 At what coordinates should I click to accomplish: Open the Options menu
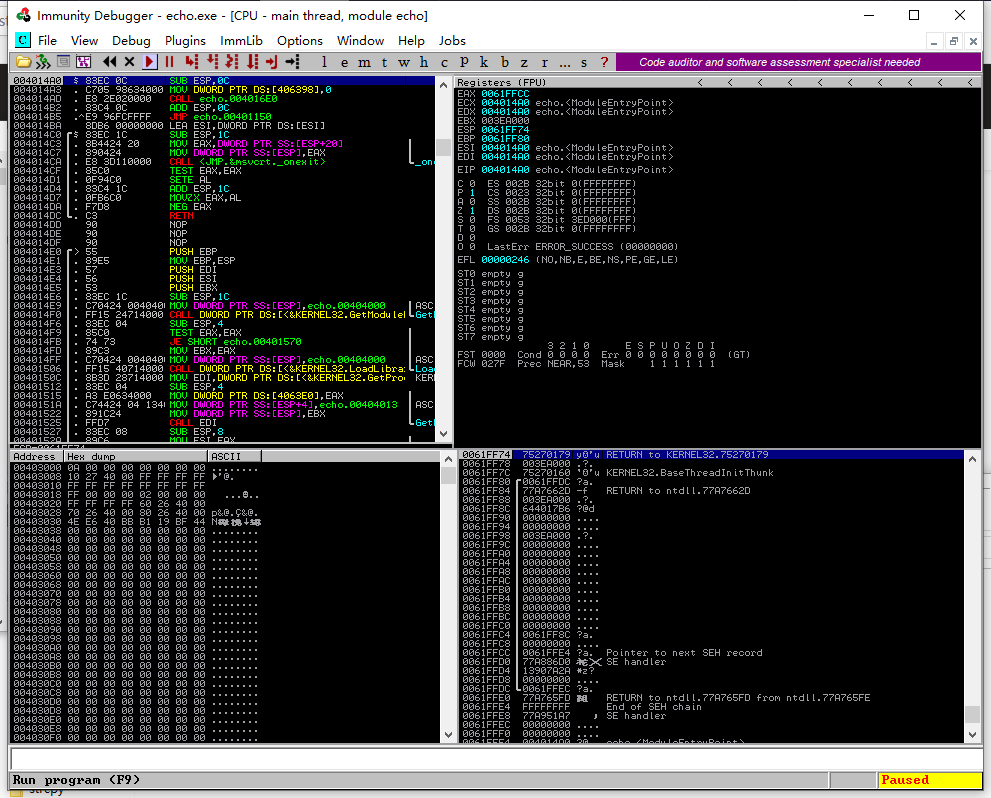(300, 40)
